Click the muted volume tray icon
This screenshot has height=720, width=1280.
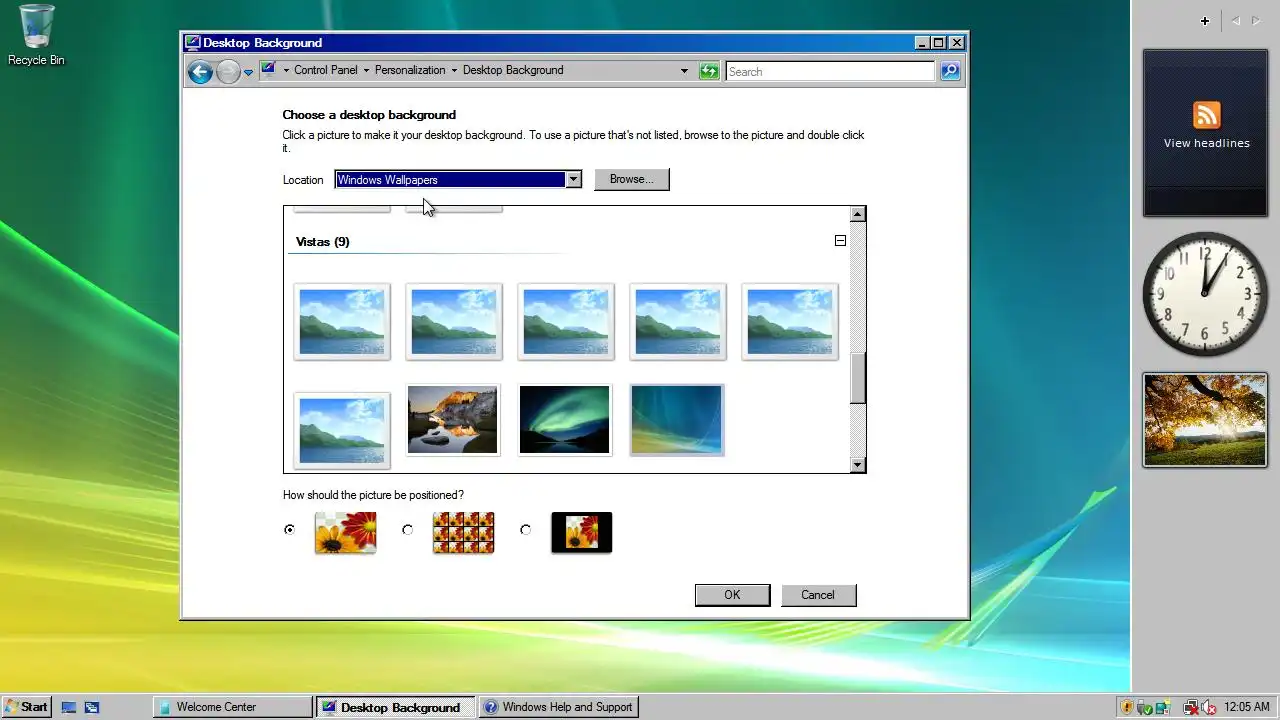click(1208, 707)
